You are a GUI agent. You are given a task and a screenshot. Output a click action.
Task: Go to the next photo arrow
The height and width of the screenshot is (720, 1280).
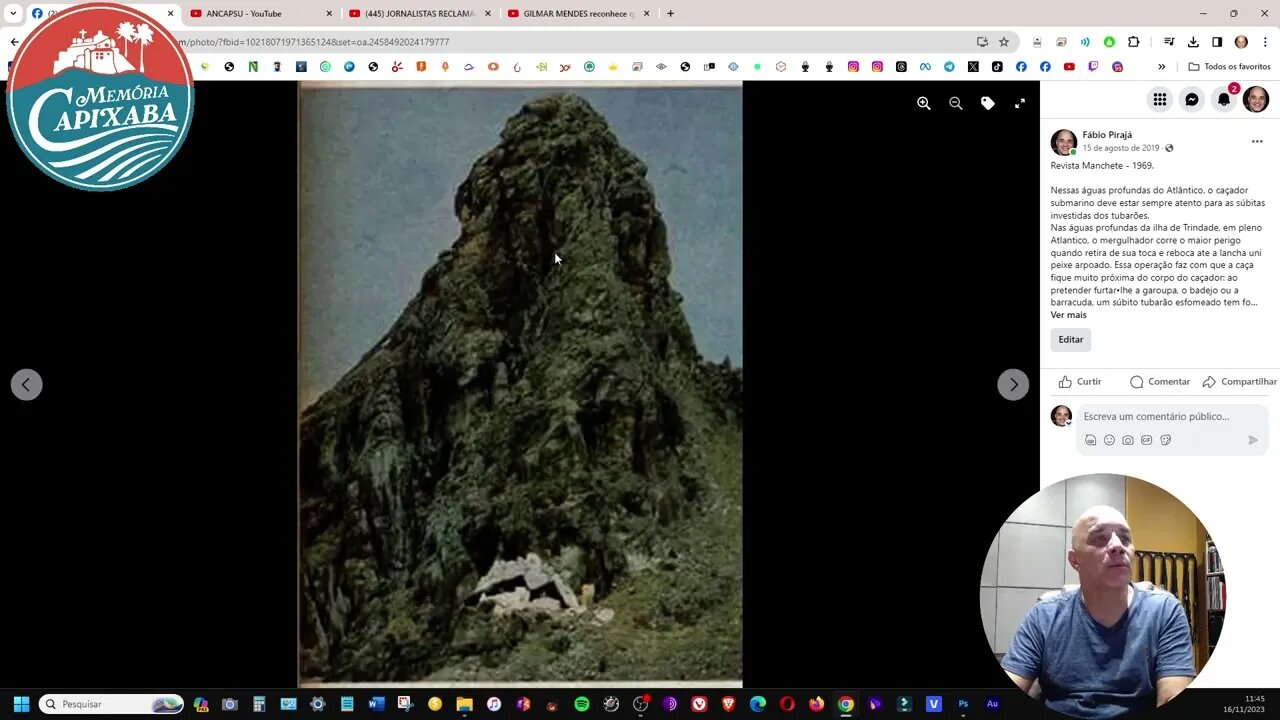pyautogui.click(x=1013, y=384)
